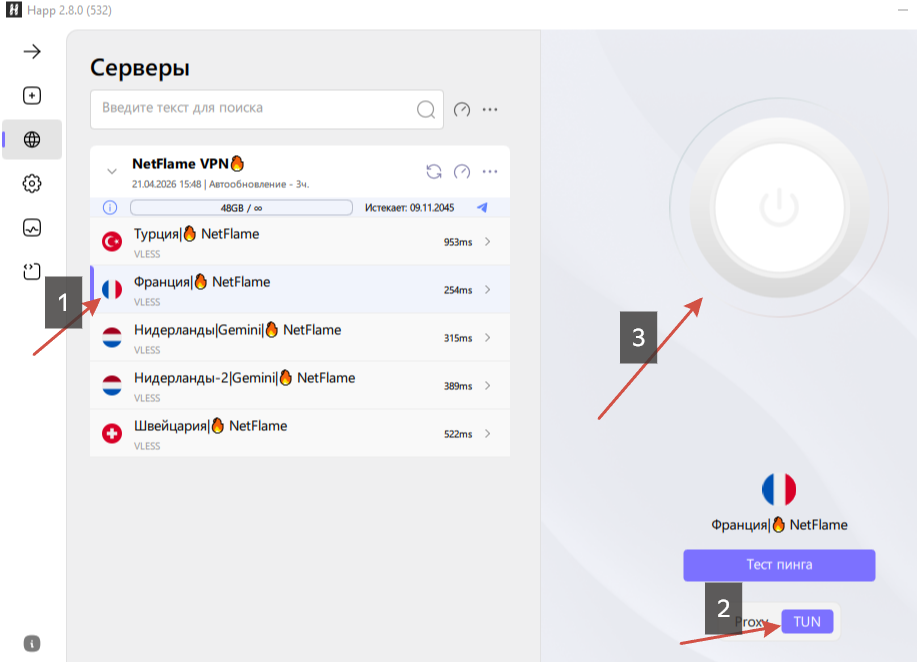Screen dimensions: 917x662
Task: Open details chevron for Турция server
Action: [x=488, y=242]
